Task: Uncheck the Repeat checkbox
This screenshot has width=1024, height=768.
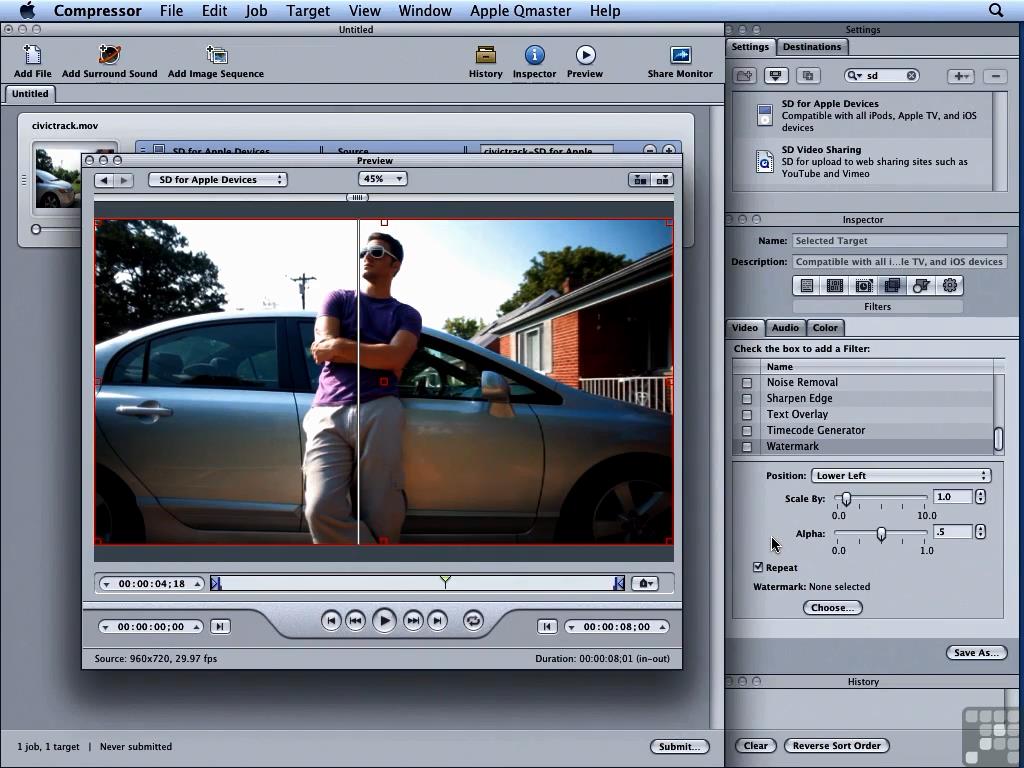Action: (x=758, y=567)
